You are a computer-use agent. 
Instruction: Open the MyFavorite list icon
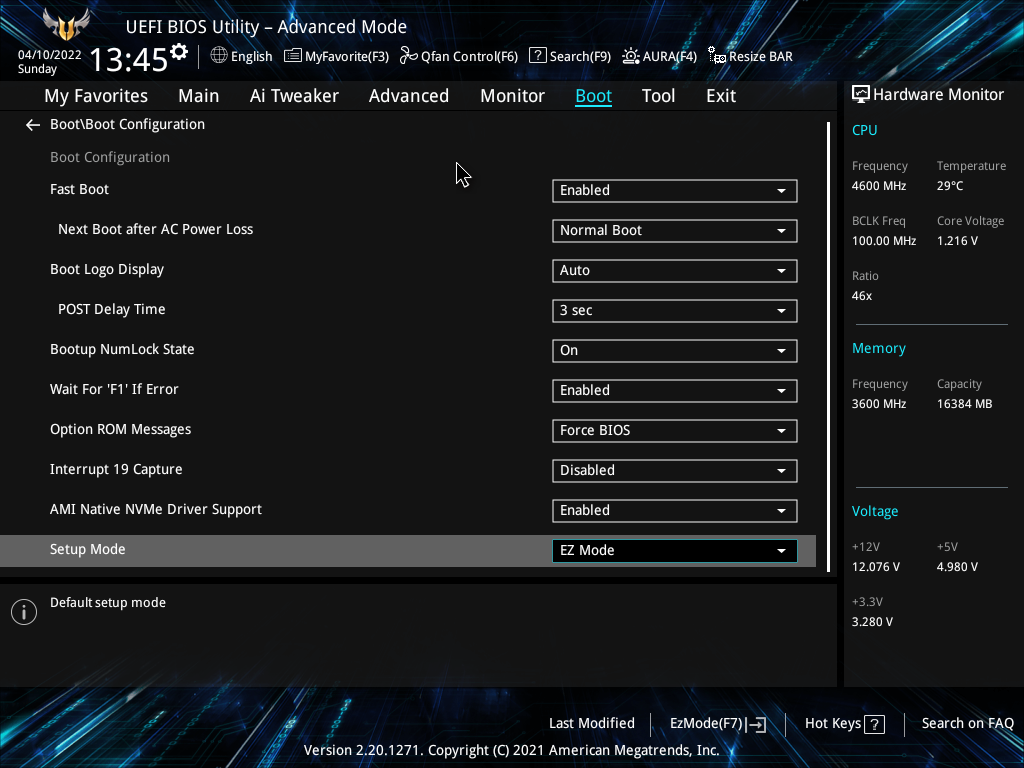(293, 56)
